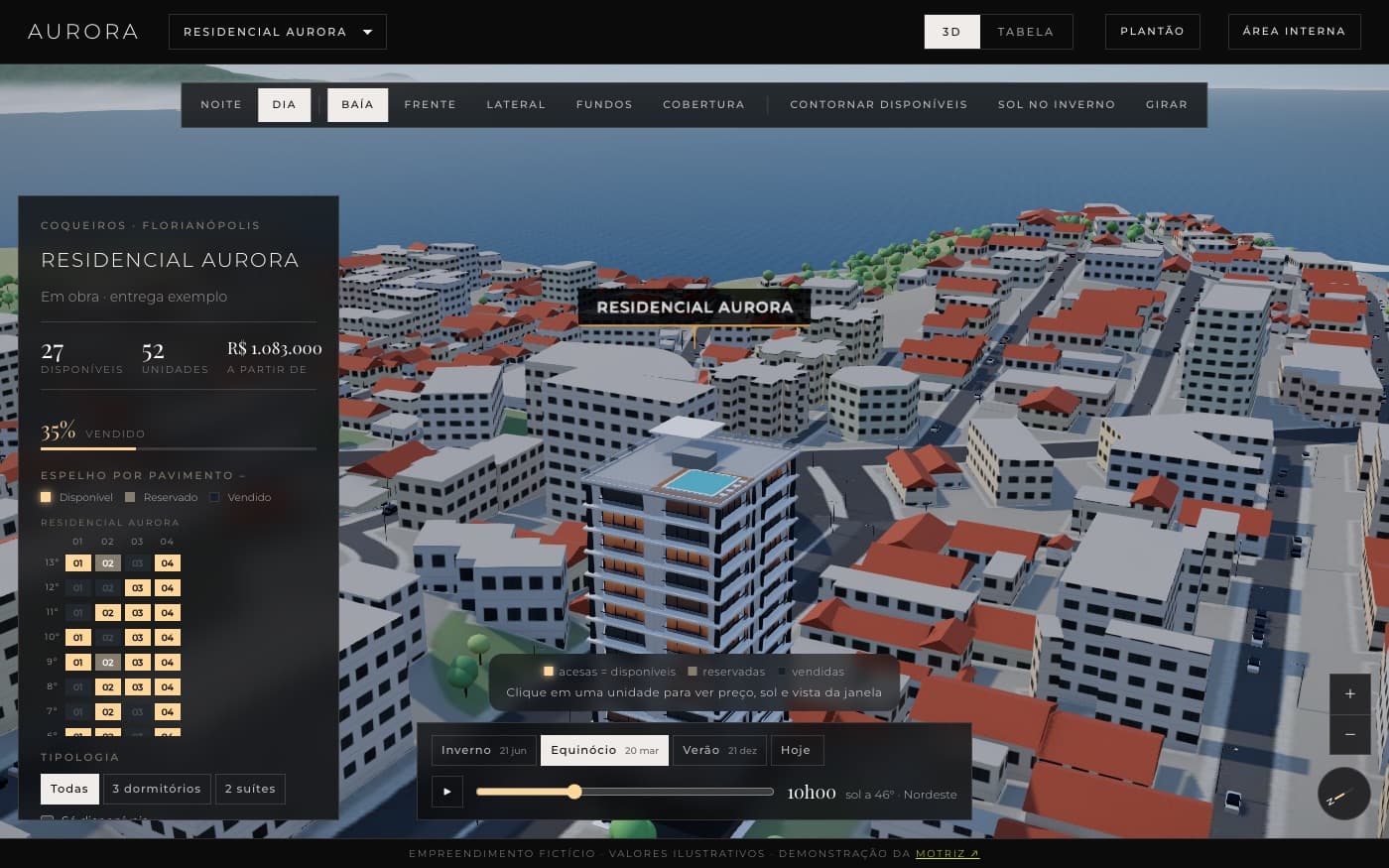The height and width of the screenshot is (868, 1389).
Task: Click the time slider handle
Action: (x=574, y=792)
